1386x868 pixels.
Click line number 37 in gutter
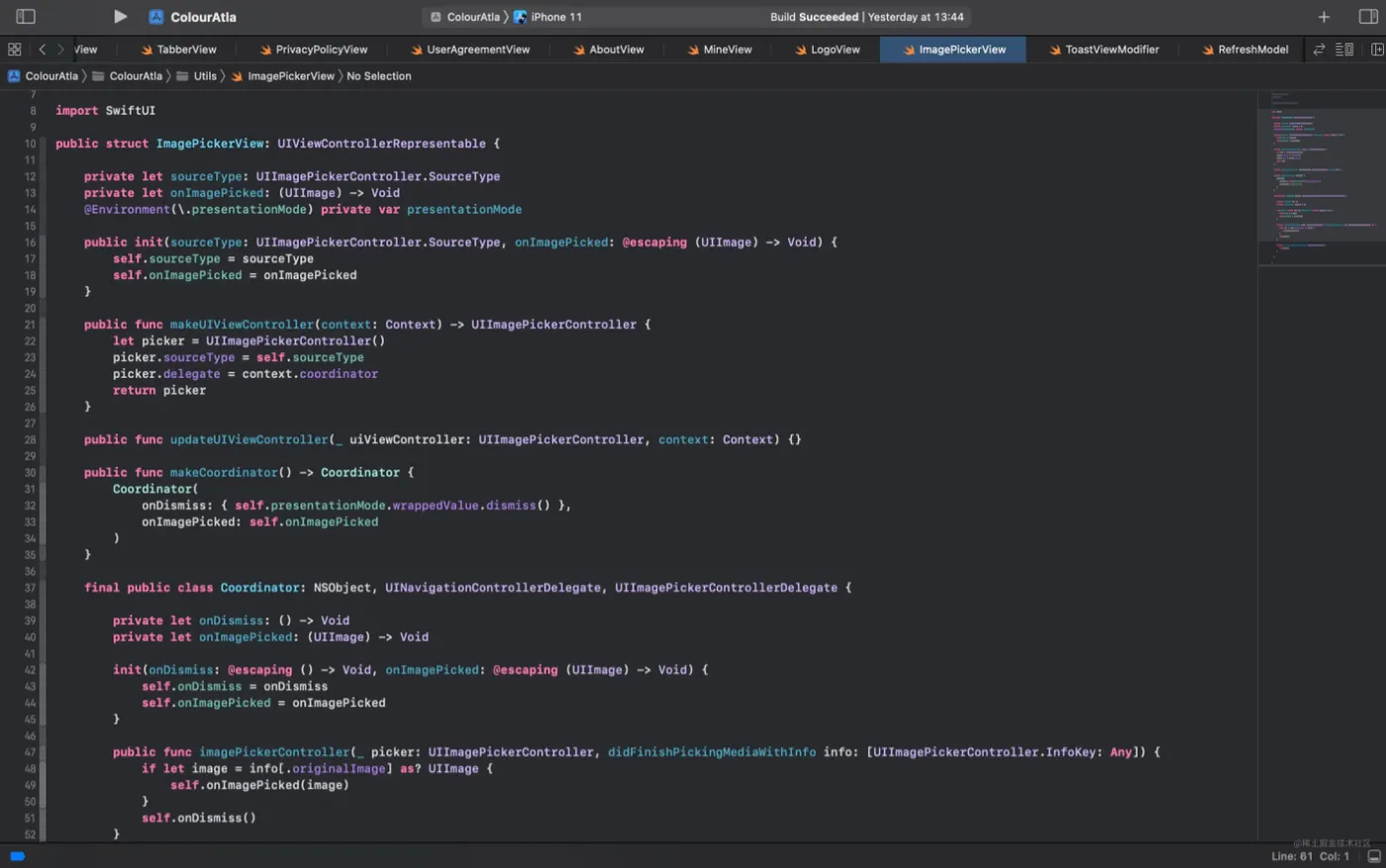pyautogui.click(x=30, y=588)
